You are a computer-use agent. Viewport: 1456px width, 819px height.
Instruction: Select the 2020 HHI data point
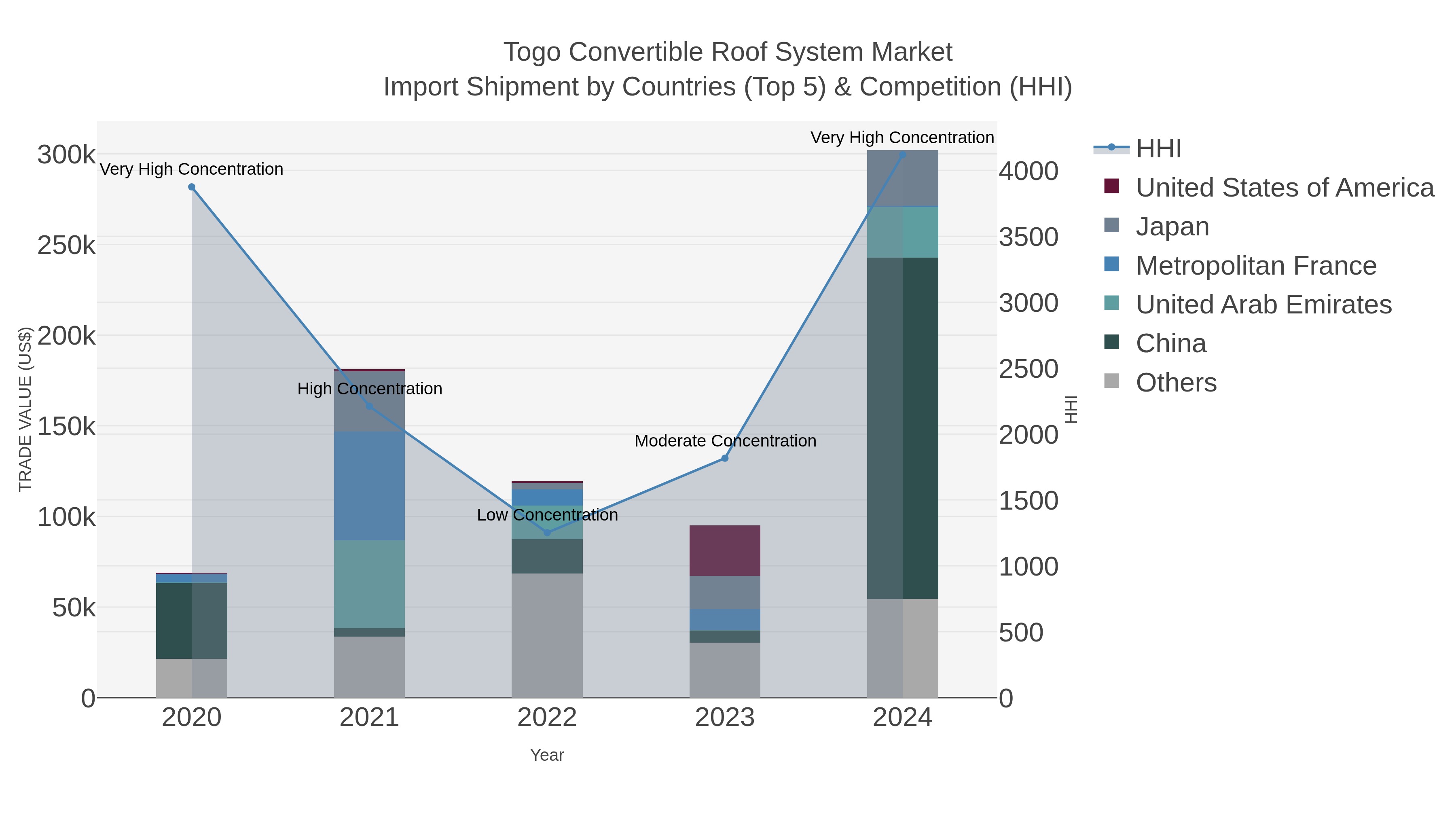tap(192, 187)
